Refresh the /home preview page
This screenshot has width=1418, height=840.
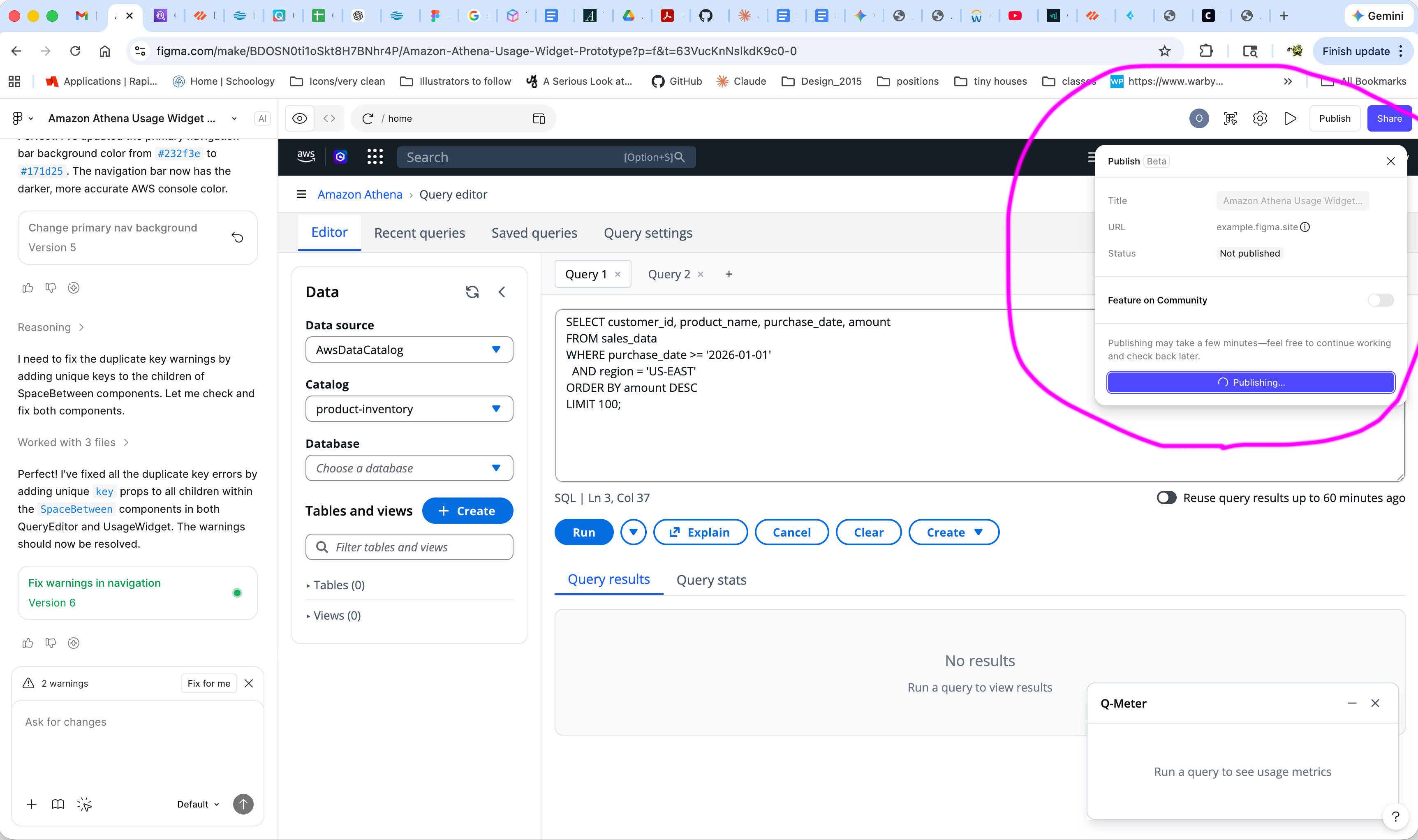coord(368,118)
